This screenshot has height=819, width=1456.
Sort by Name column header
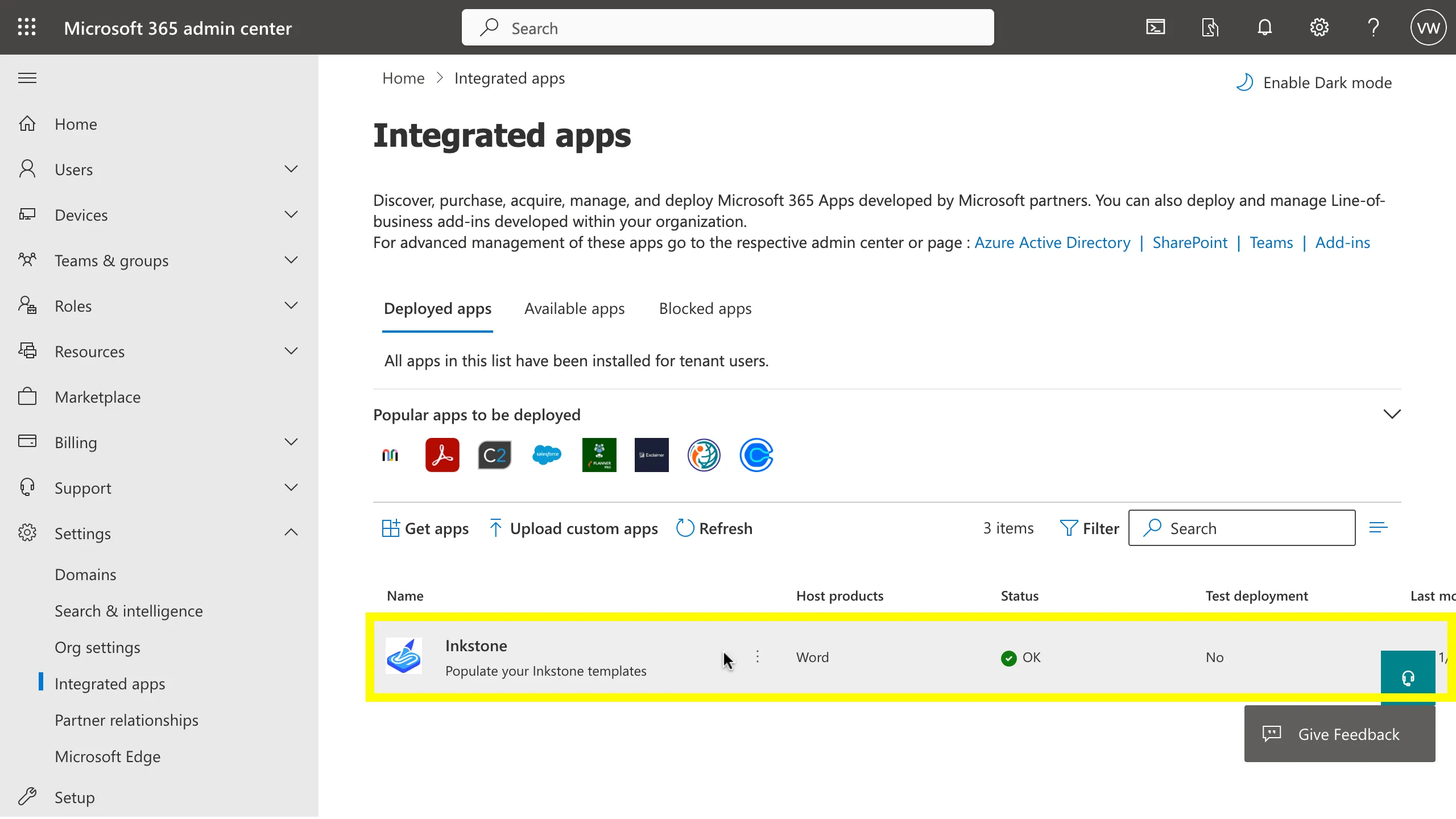click(405, 596)
